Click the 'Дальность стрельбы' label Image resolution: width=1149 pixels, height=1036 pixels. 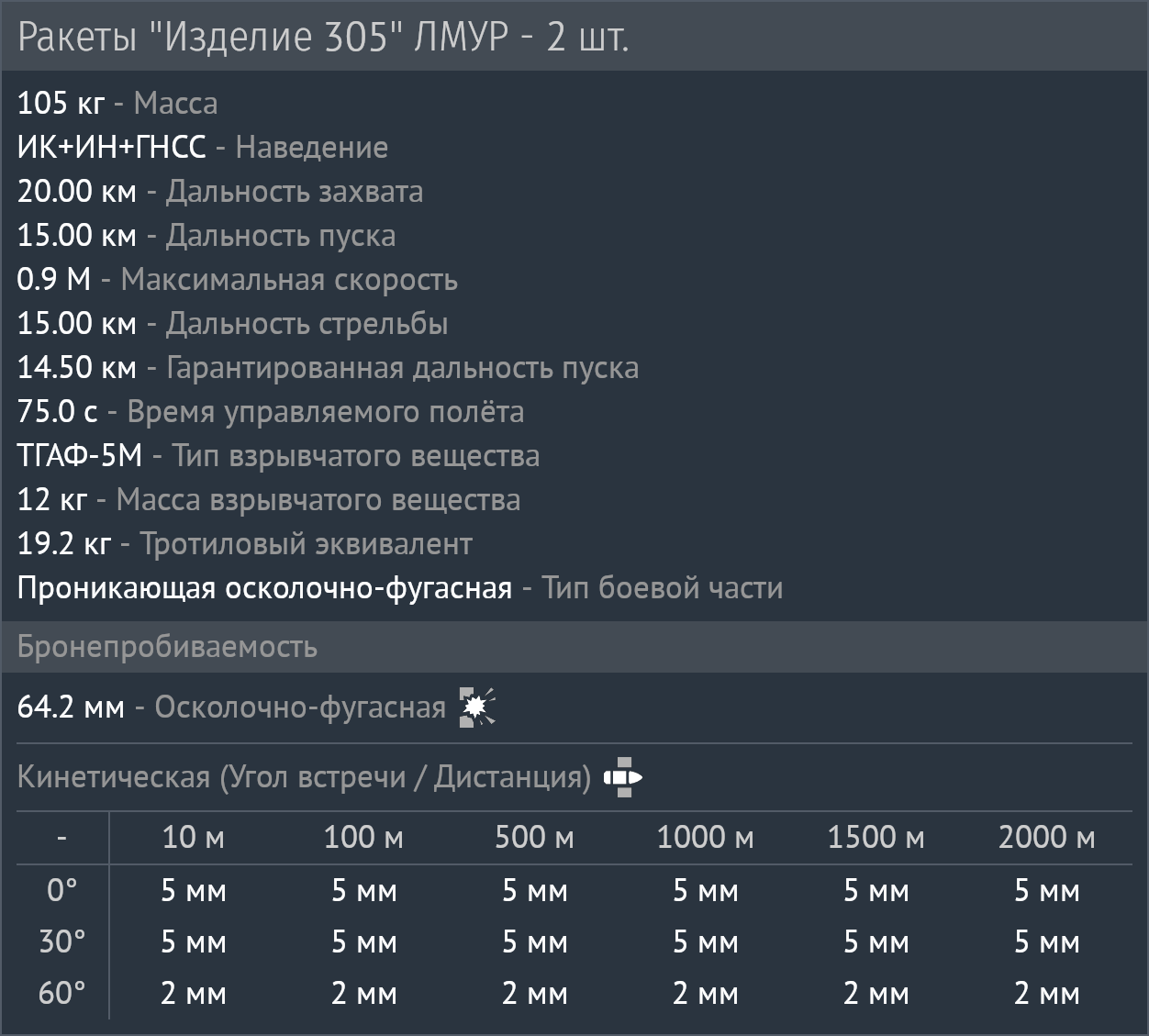click(307, 324)
